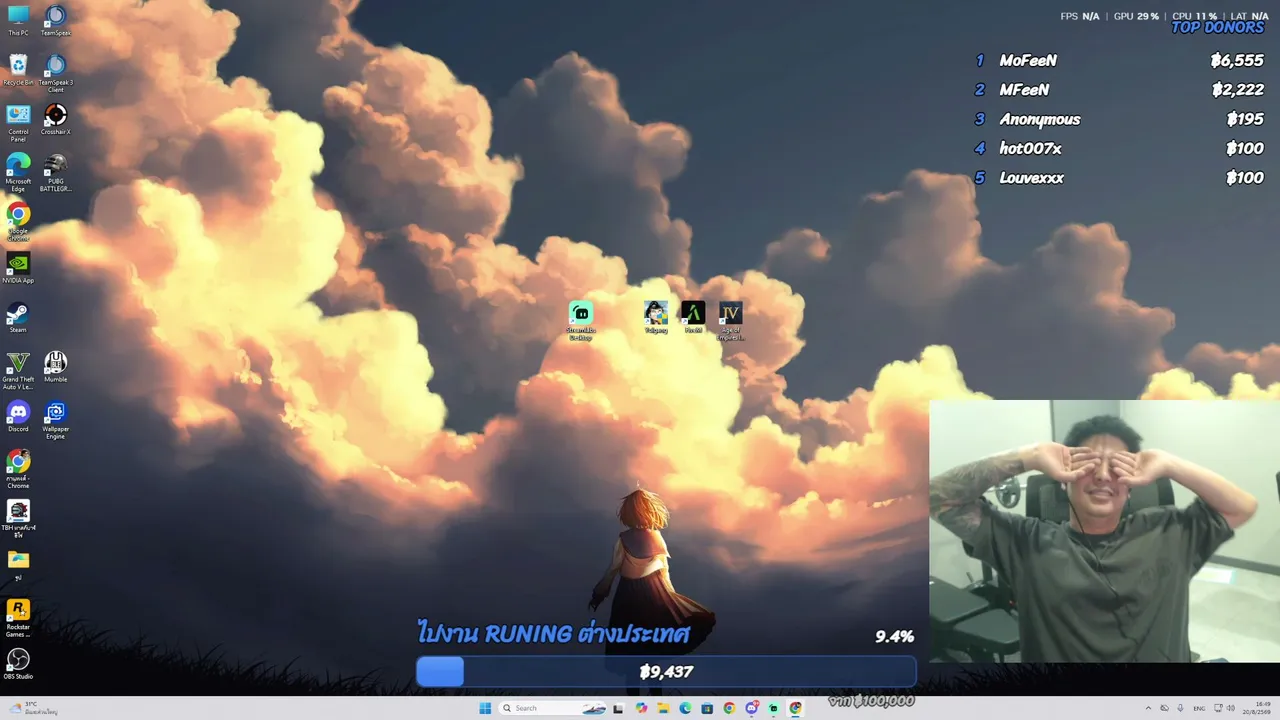Switch to Streamlabs in the taskbar
Screen dimensions: 1280x720
[x=773, y=708]
